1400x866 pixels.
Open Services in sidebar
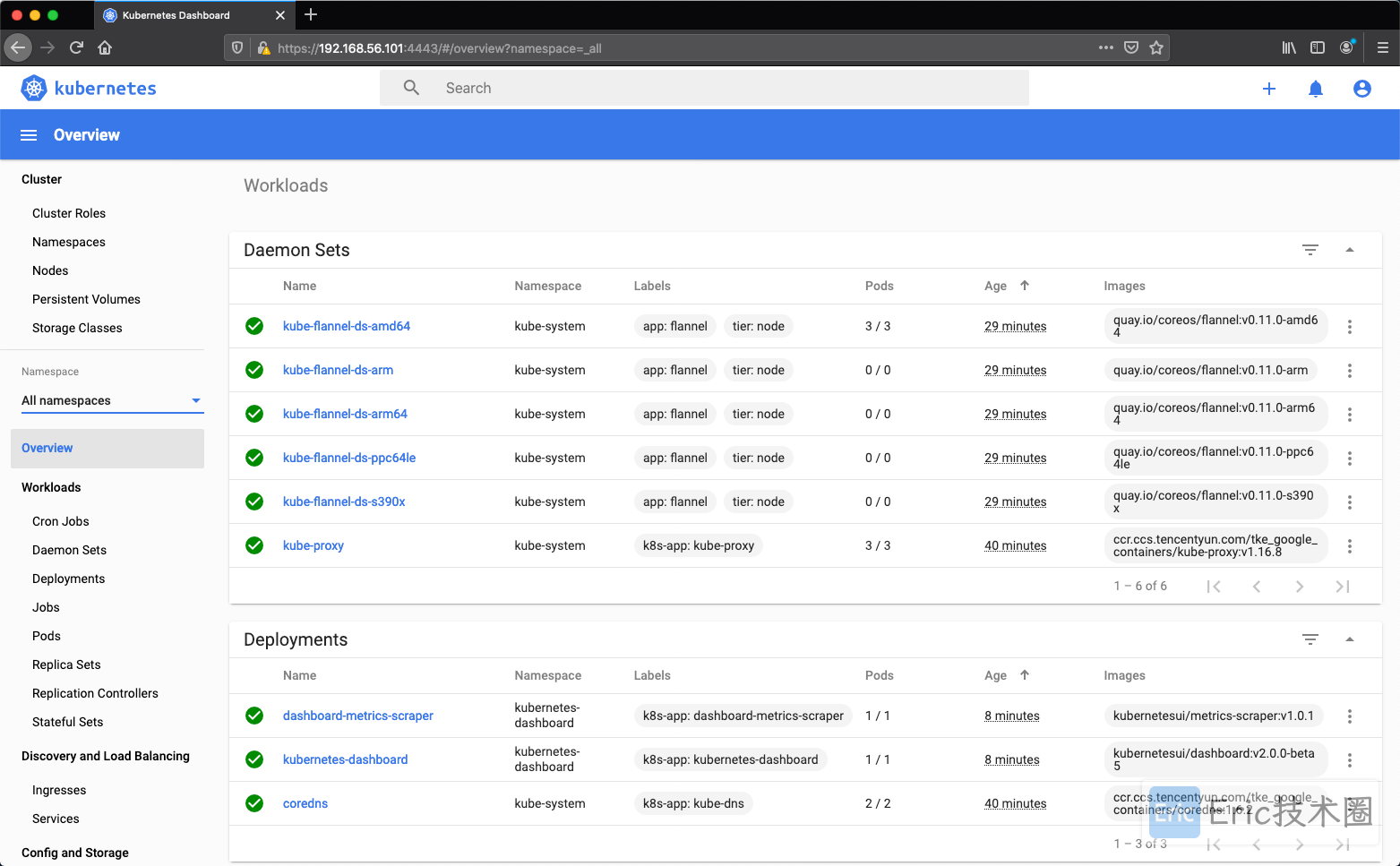(56, 819)
